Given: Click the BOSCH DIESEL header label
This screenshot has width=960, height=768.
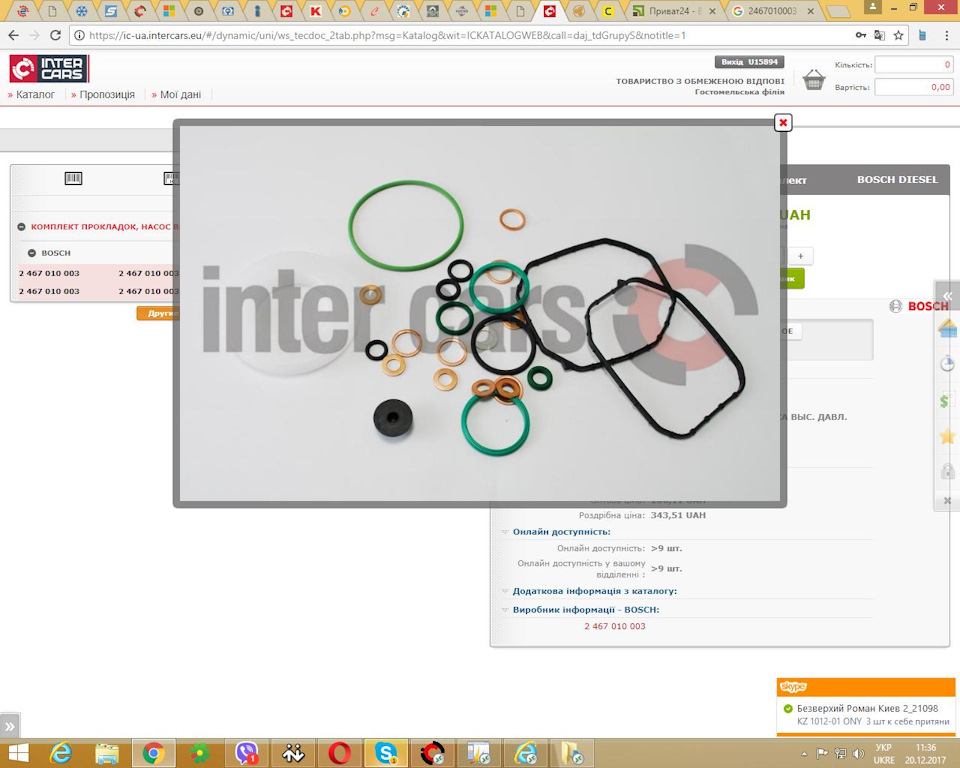Looking at the screenshot, I should 897,179.
